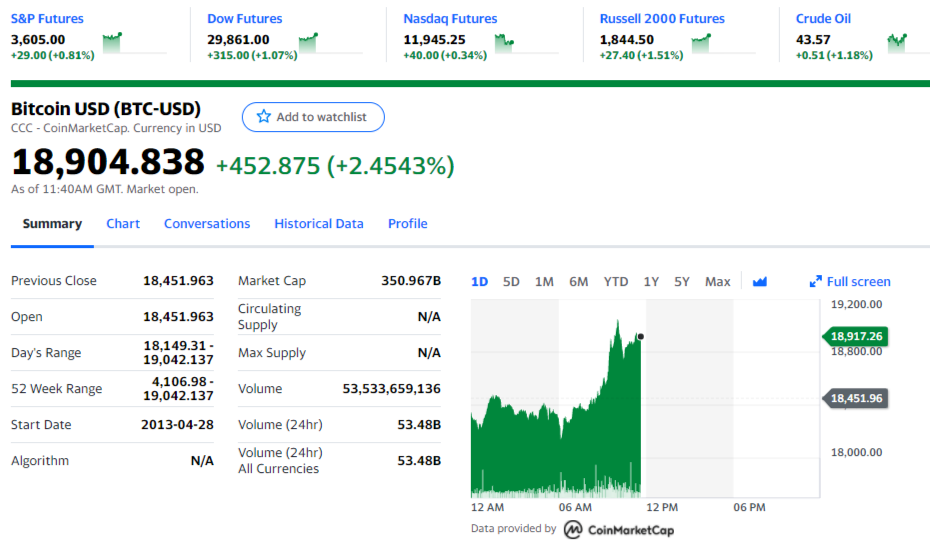Switch chart type using the area chart icon
This screenshot has width=930, height=545.
click(760, 282)
